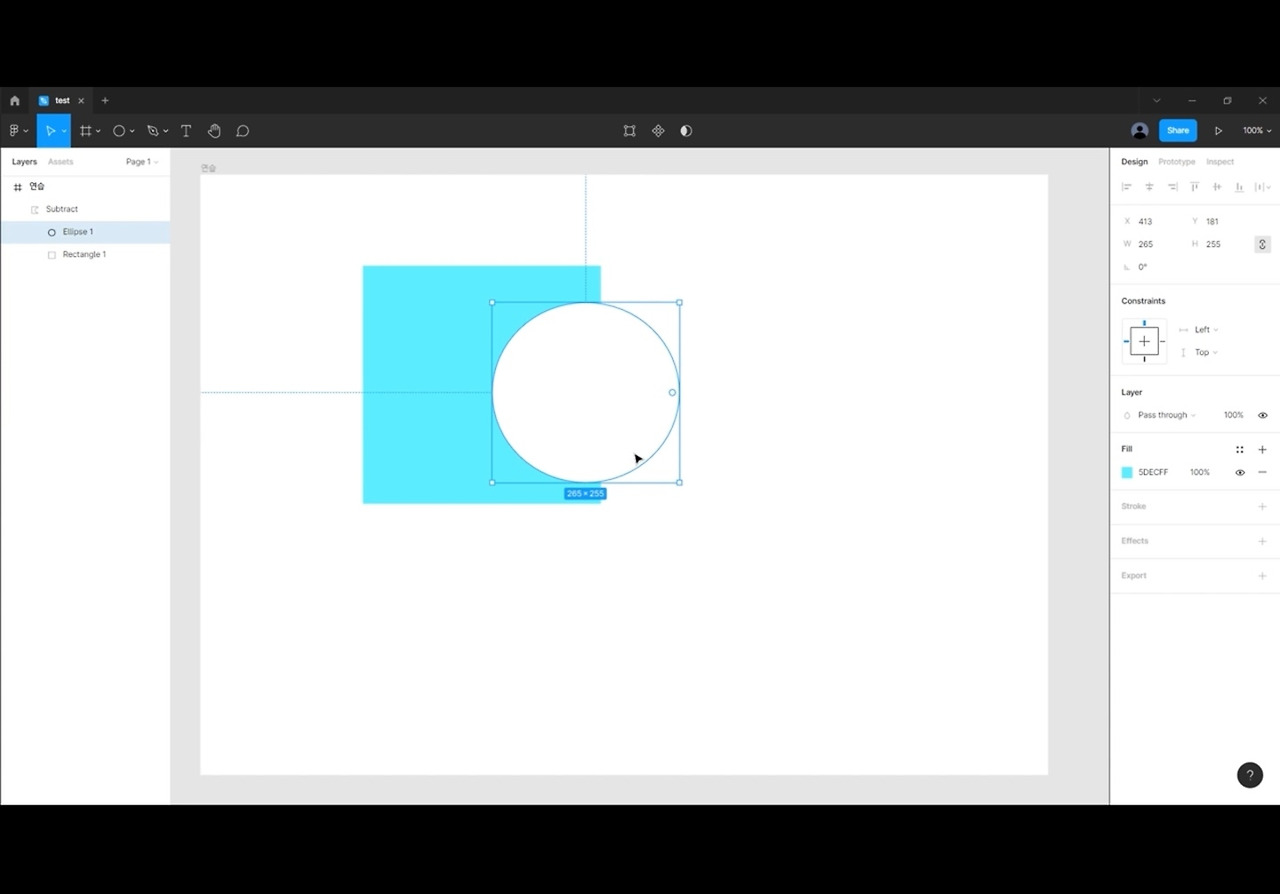Close the test file tab
This screenshot has height=894, width=1280.
tap(81, 101)
